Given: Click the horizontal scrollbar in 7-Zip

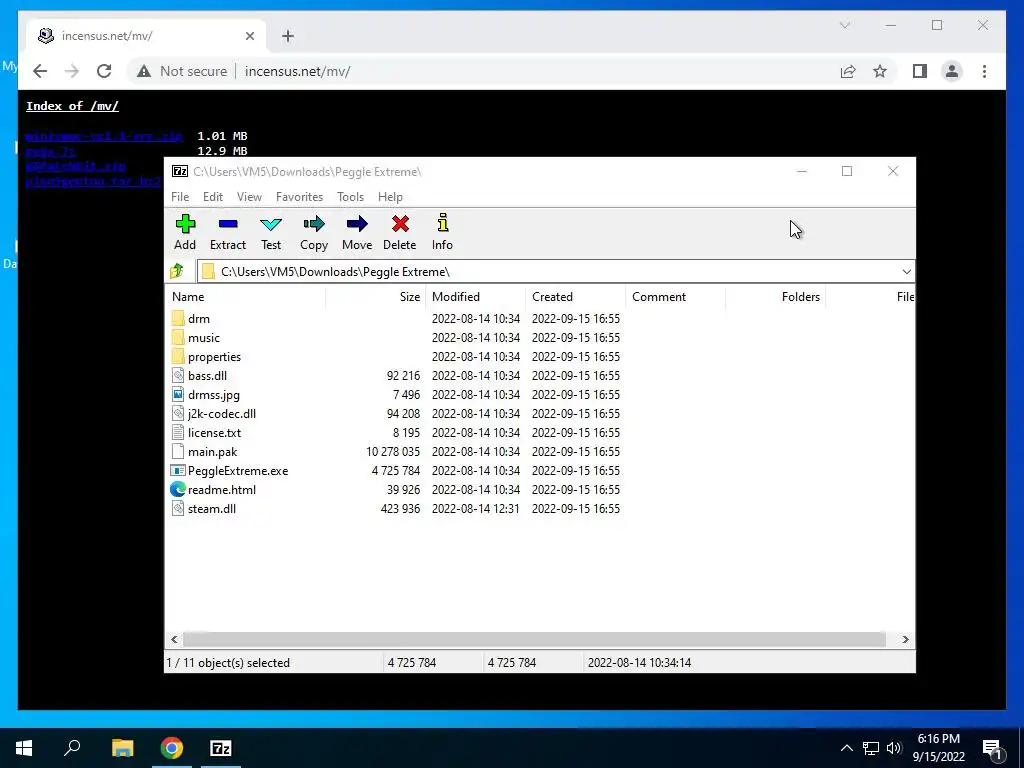Looking at the screenshot, I should 534,639.
